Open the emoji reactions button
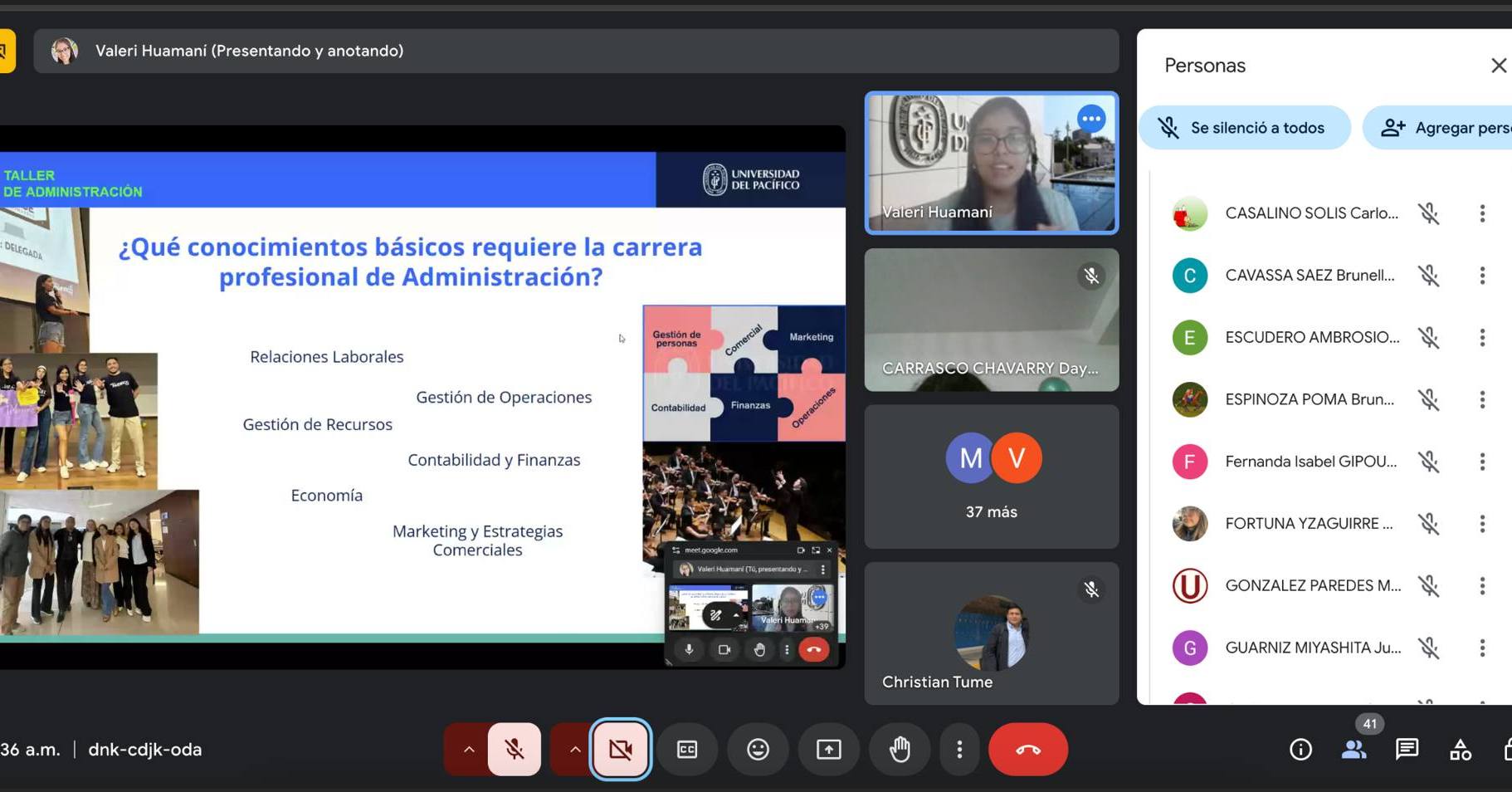The height and width of the screenshot is (792, 1512). coord(758,750)
